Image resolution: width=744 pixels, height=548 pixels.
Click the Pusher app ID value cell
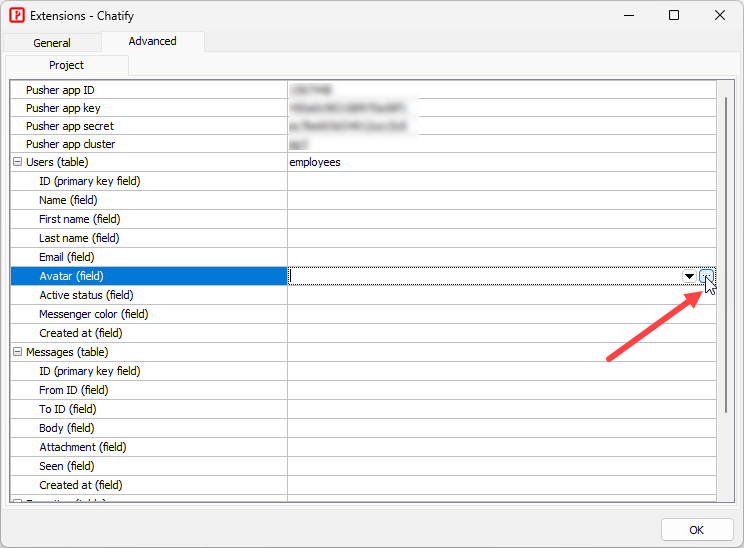pos(502,90)
